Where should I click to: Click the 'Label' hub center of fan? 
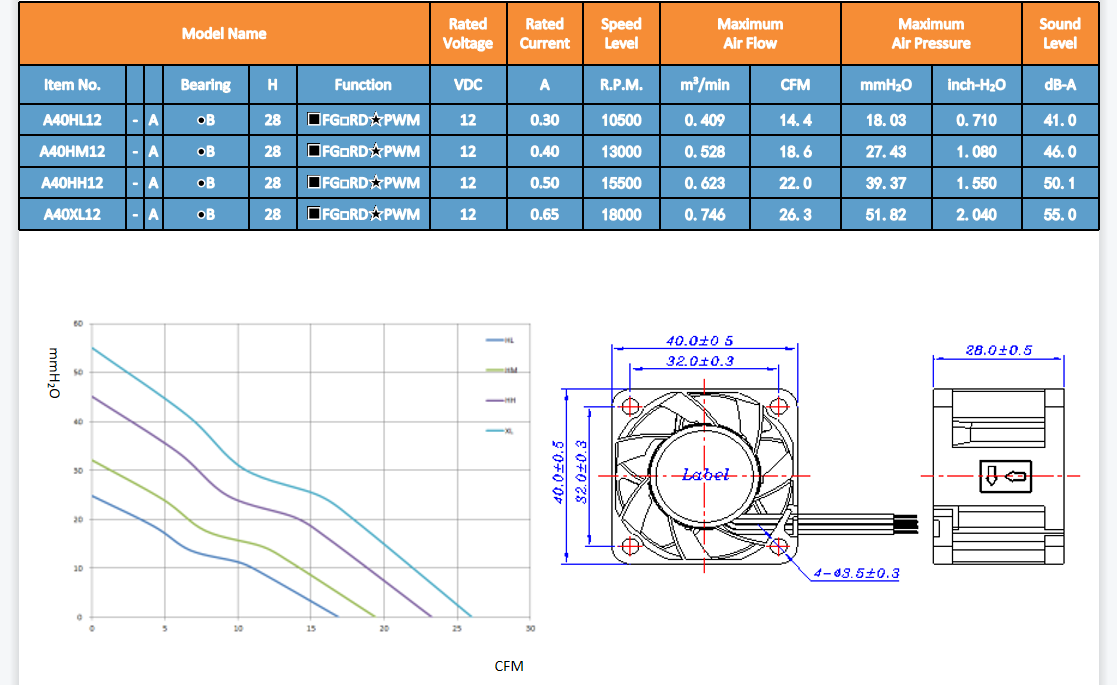705,475
